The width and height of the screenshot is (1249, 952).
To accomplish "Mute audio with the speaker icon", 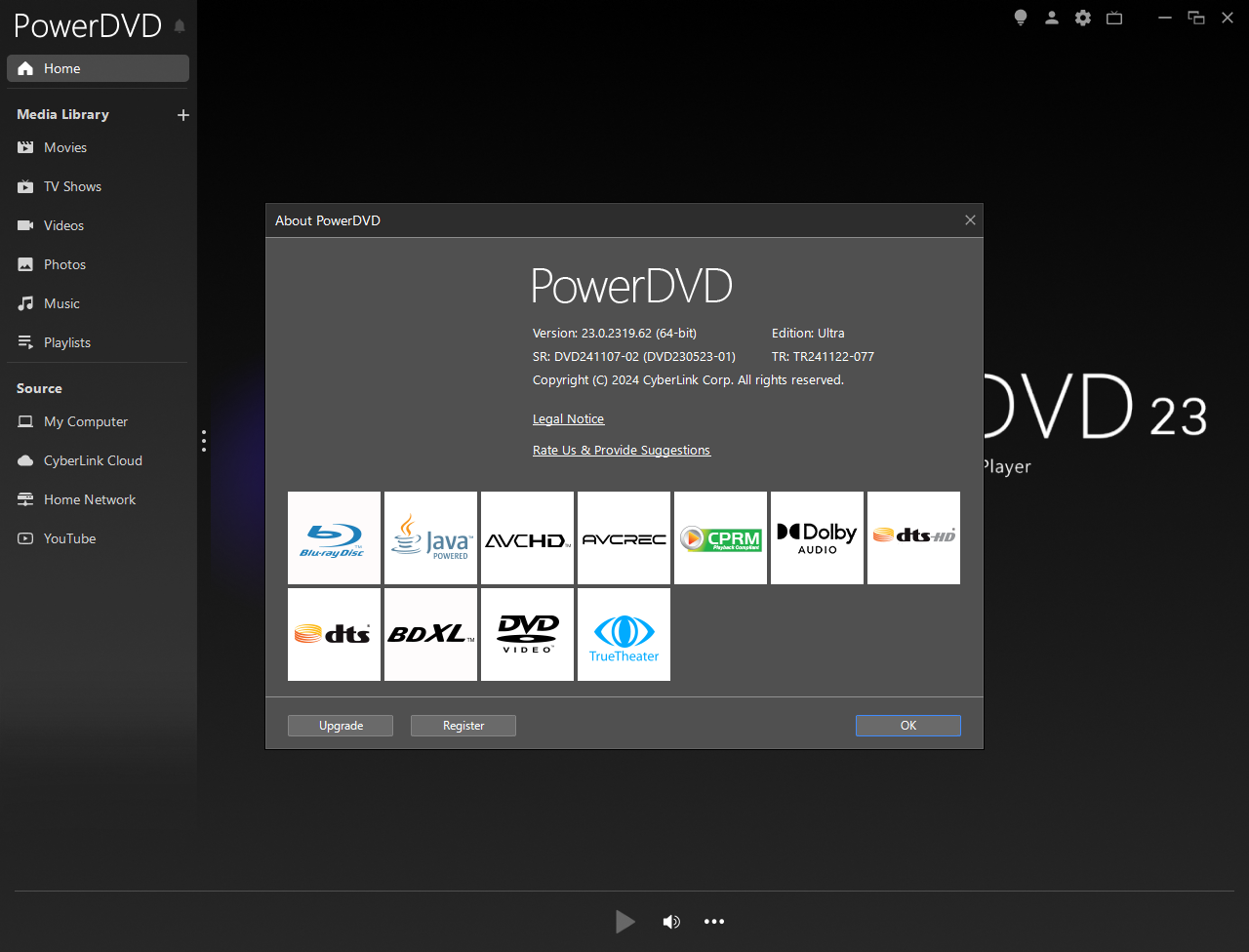I will point(671,922).
